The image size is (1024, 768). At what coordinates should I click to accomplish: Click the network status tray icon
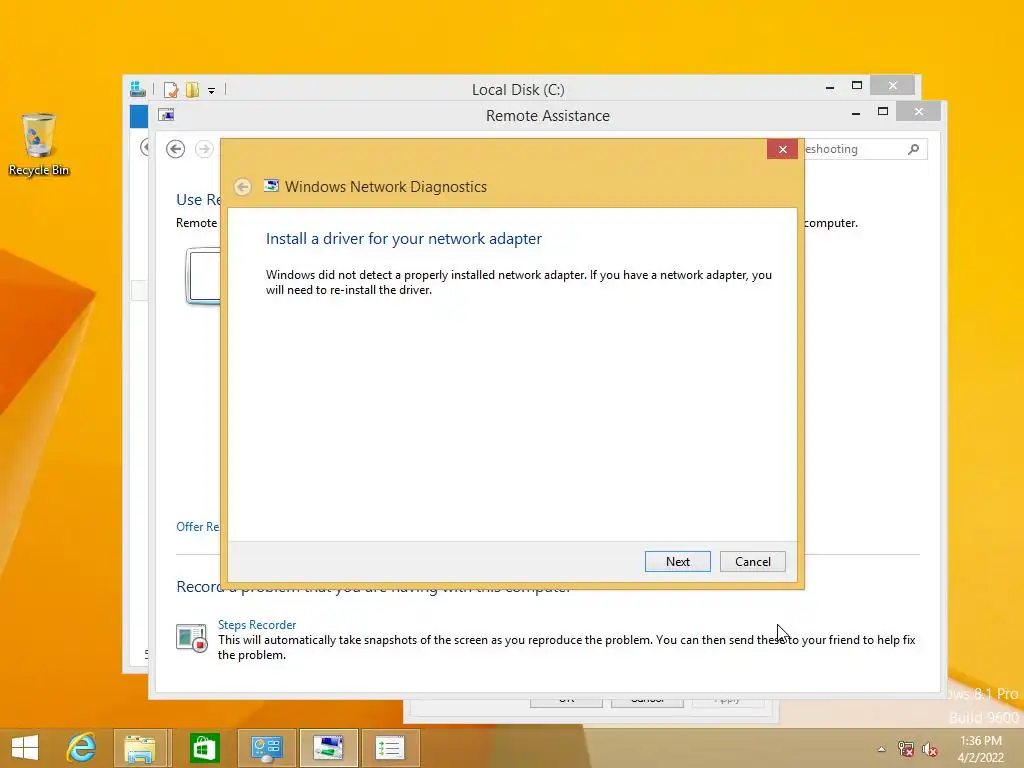(x=905, y=749)
